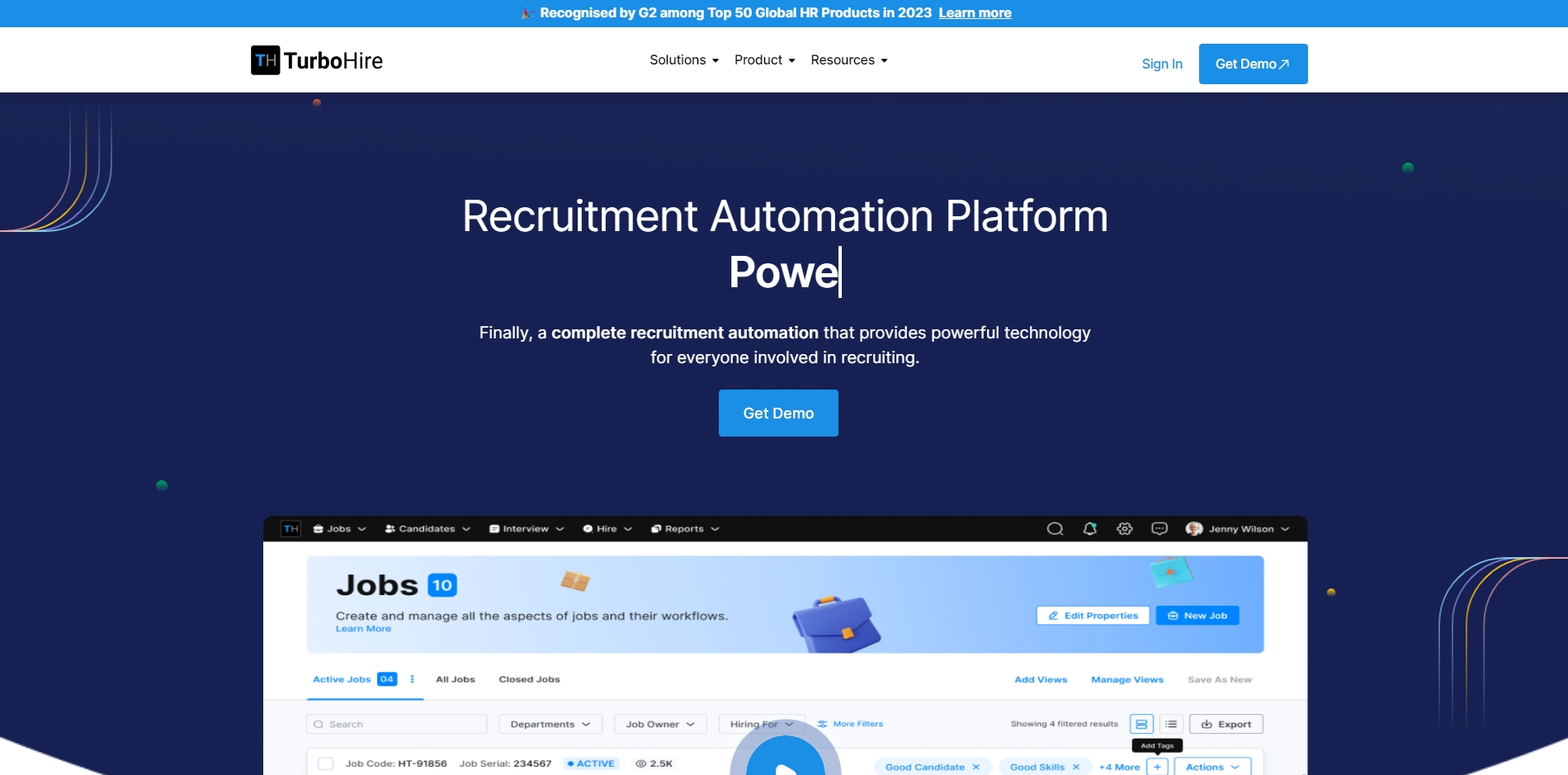The width and height of the screenshot is (1568, 775).
Task: Click the Sign In link
Action: point(1162,64)
